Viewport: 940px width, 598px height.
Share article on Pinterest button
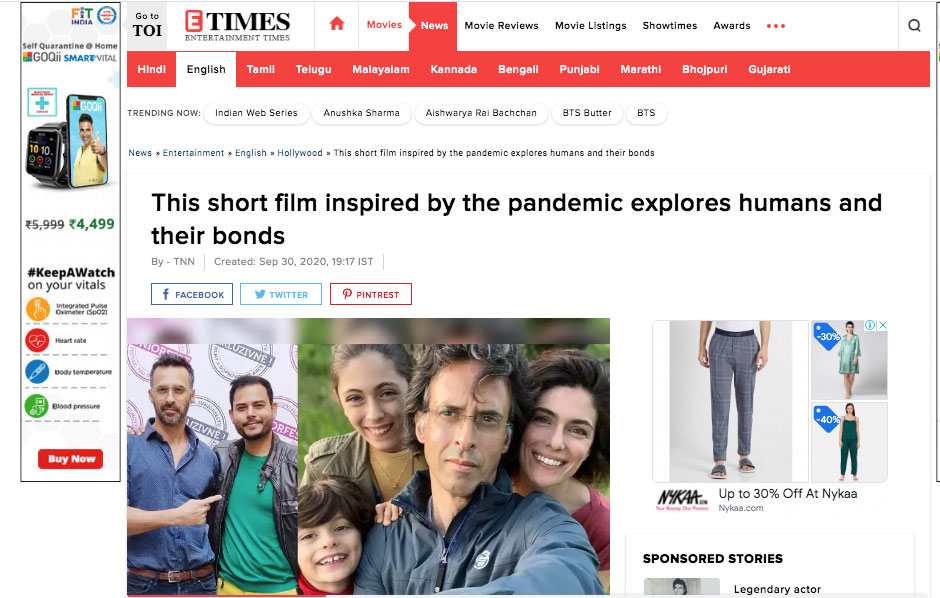[x=370, y=294]
